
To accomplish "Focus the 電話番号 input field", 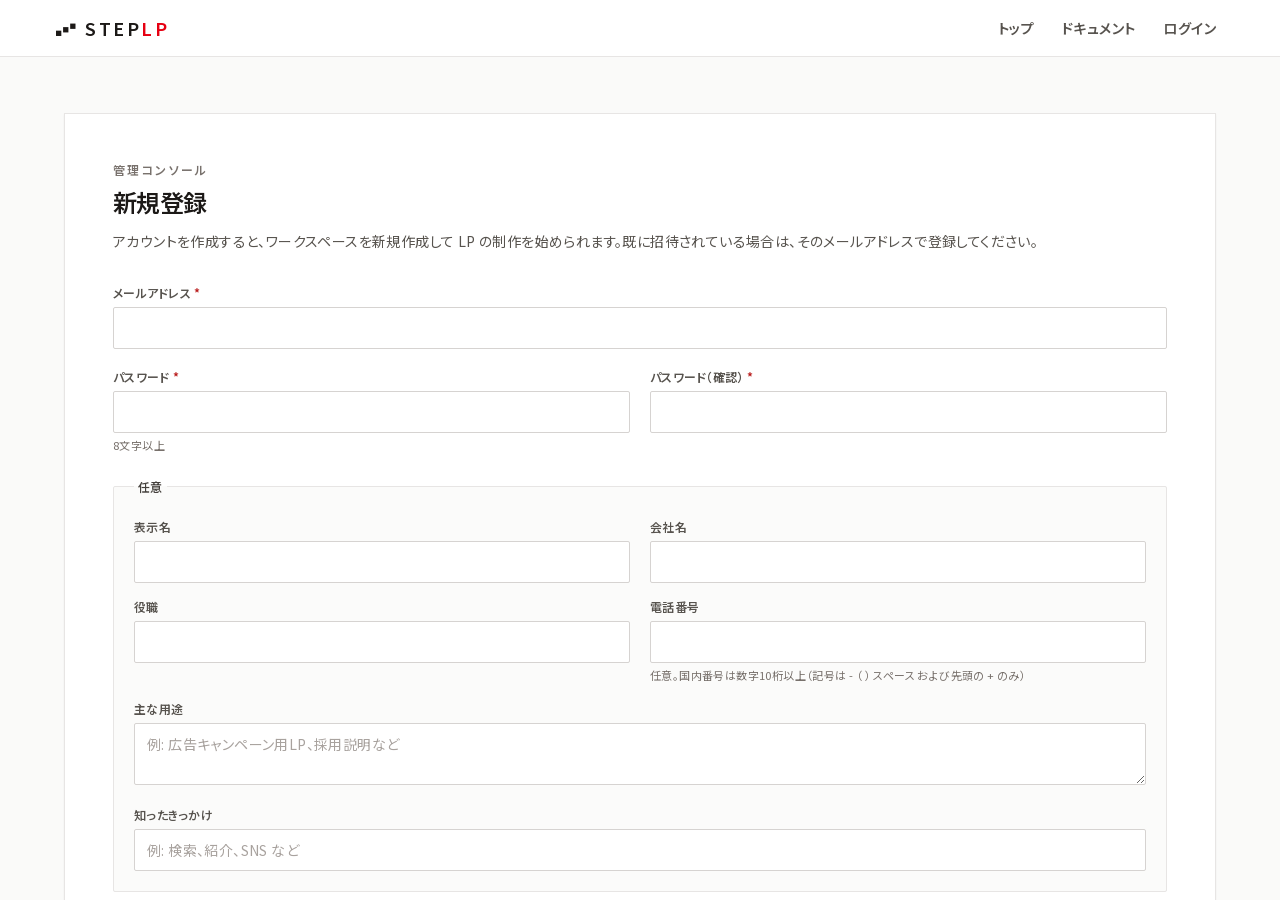I will click(x=898, y=642).
